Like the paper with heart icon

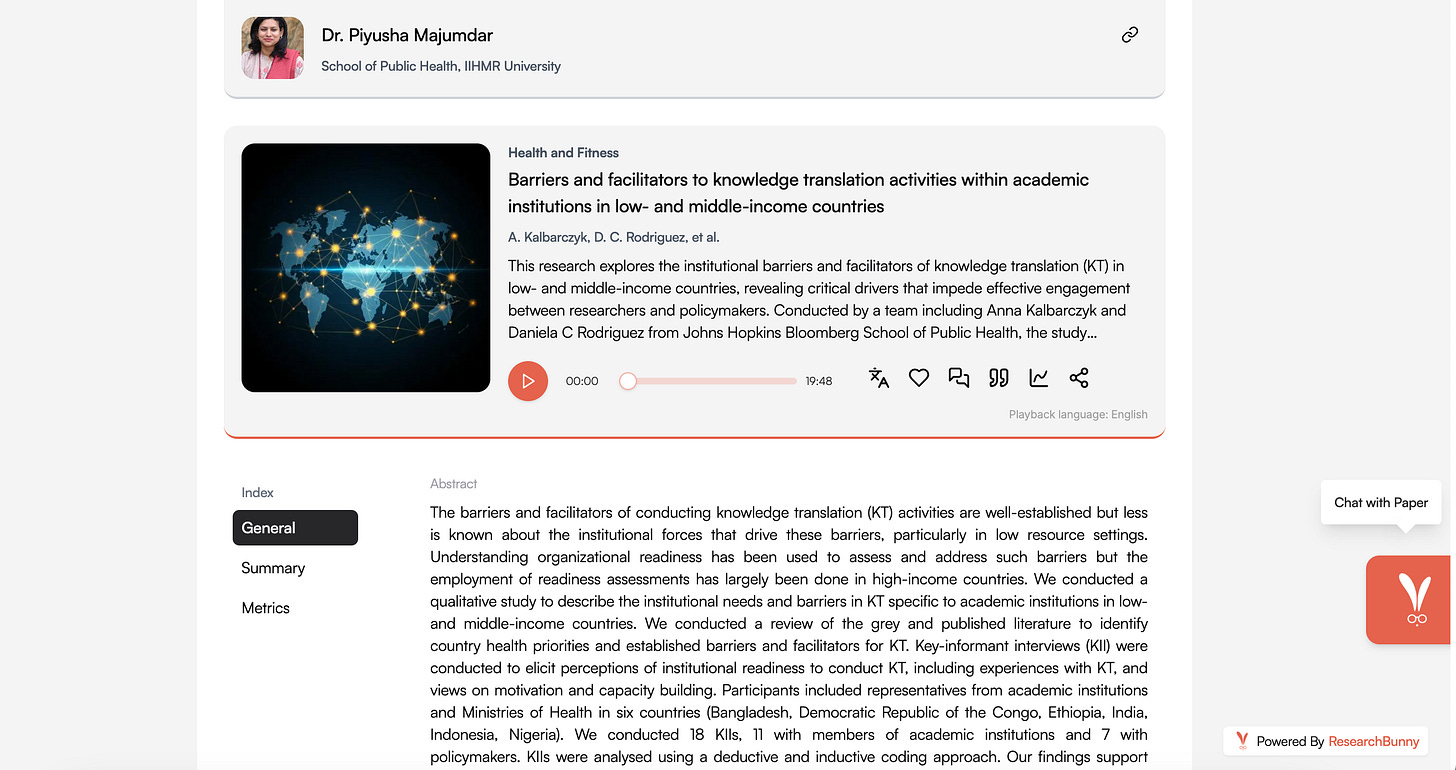click(919, 378)
